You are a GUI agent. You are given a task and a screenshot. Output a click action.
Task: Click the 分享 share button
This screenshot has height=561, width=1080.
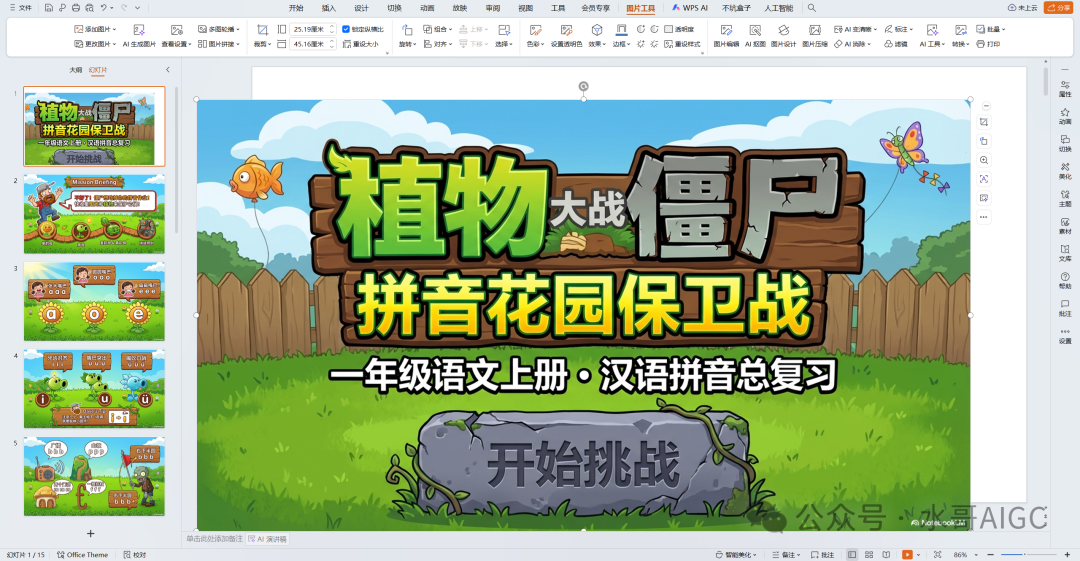click(1059, 8)
